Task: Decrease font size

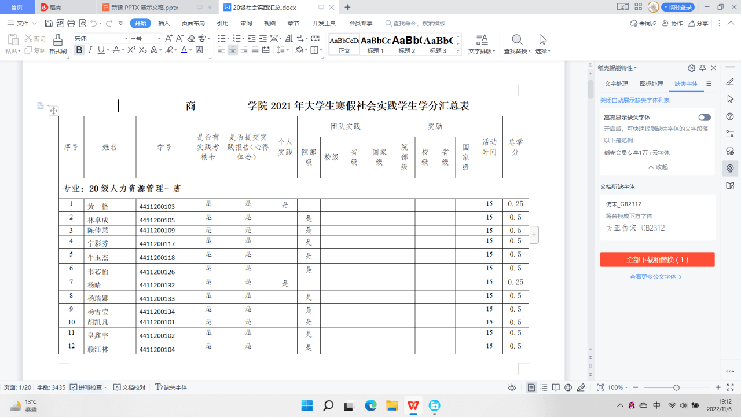Action: tap(180, 38)
